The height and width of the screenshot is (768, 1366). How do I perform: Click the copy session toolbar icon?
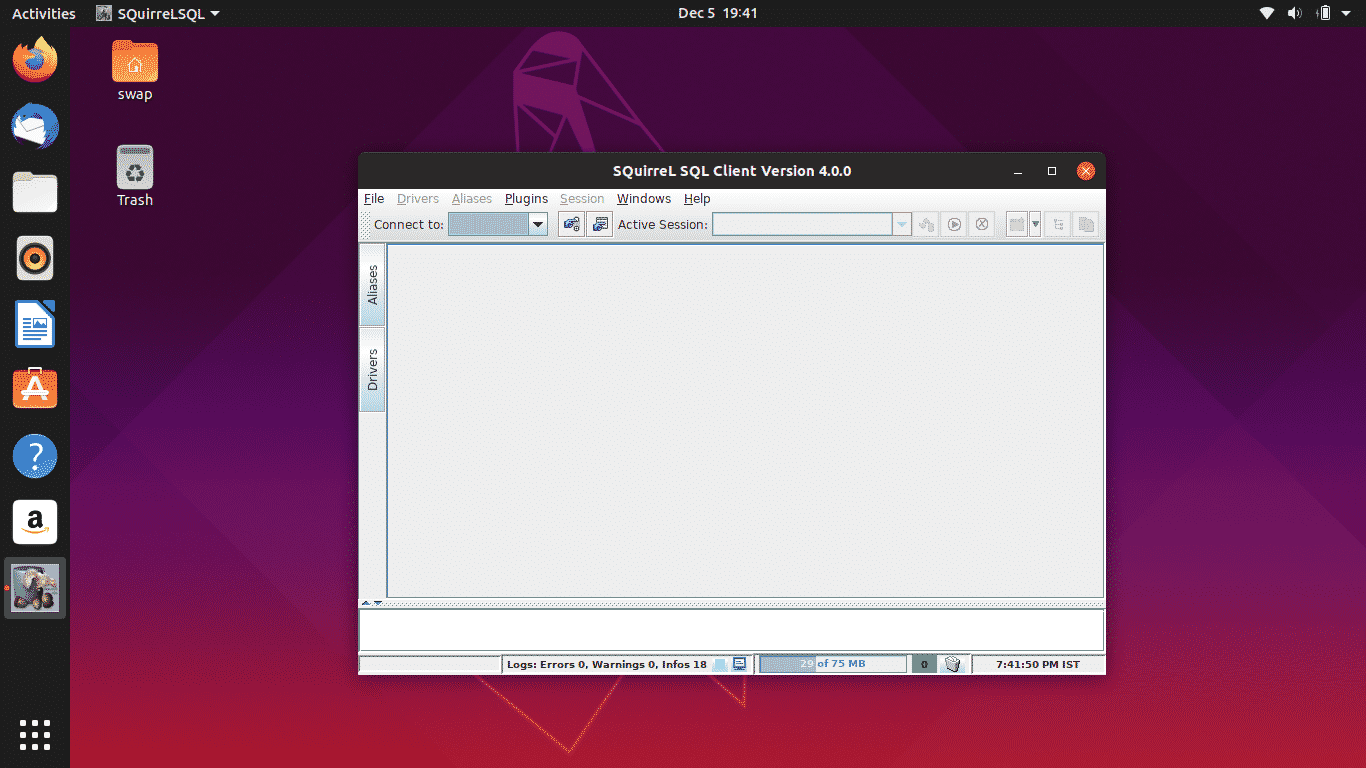tap(1085, 224)
